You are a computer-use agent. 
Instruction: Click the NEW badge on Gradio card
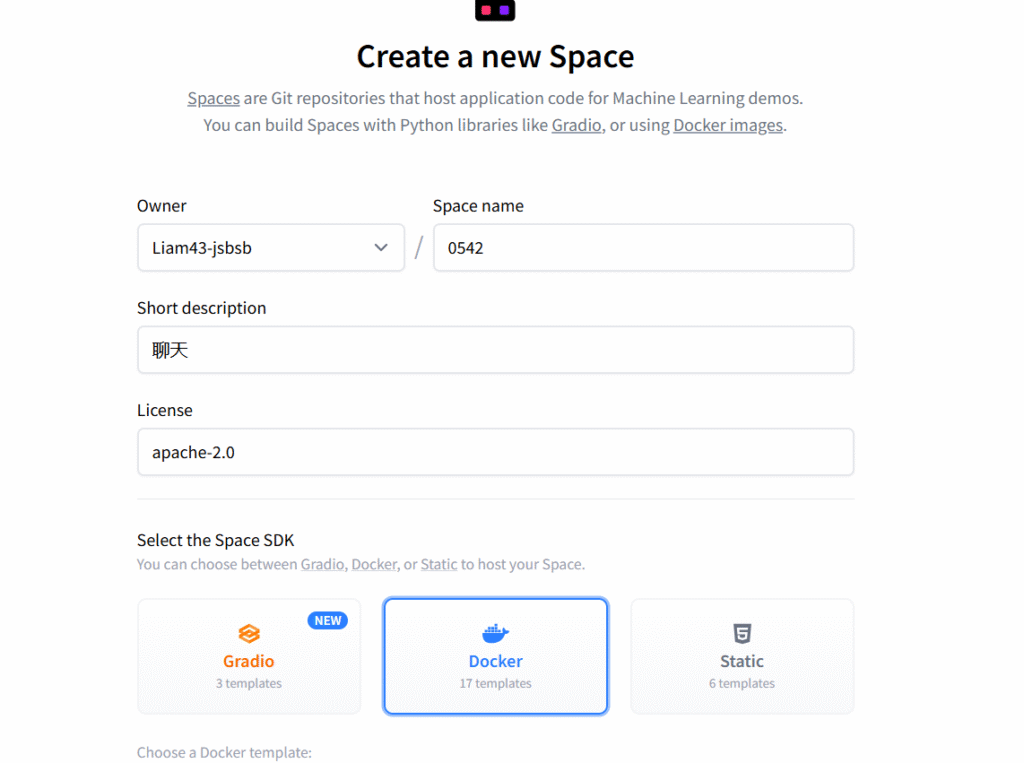327,621
